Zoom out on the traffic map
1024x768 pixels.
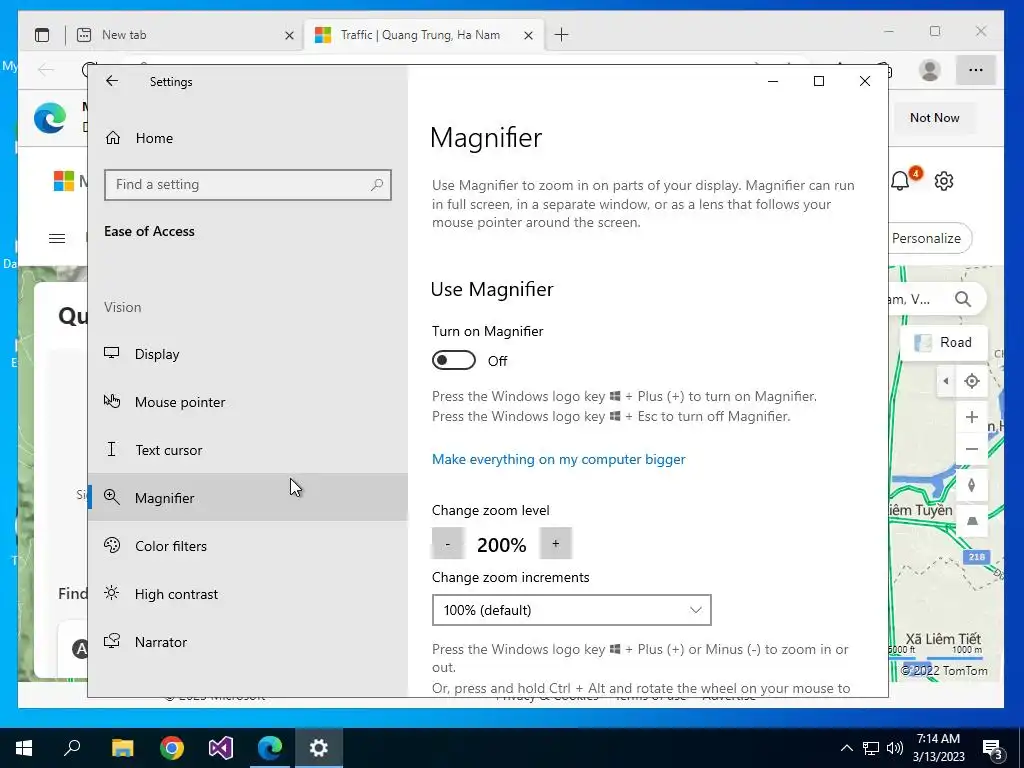tap(972, 449)
